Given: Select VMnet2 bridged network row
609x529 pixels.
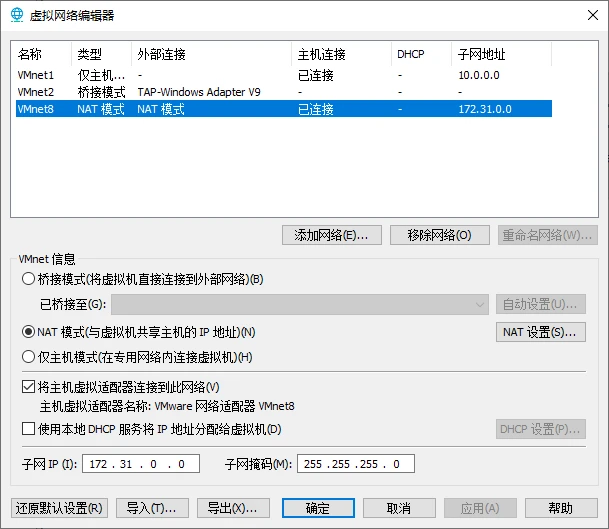Looking at the screenshot, I should click(284, 92).
